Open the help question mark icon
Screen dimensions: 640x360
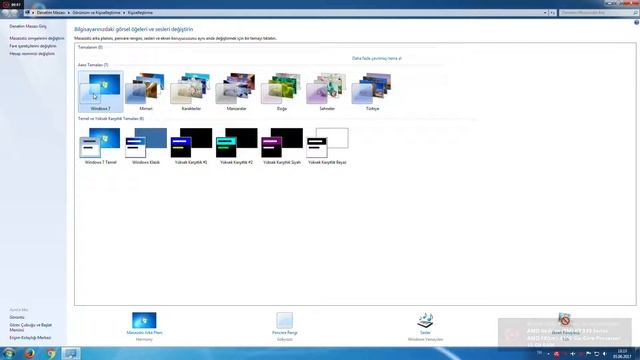(636, 23)
